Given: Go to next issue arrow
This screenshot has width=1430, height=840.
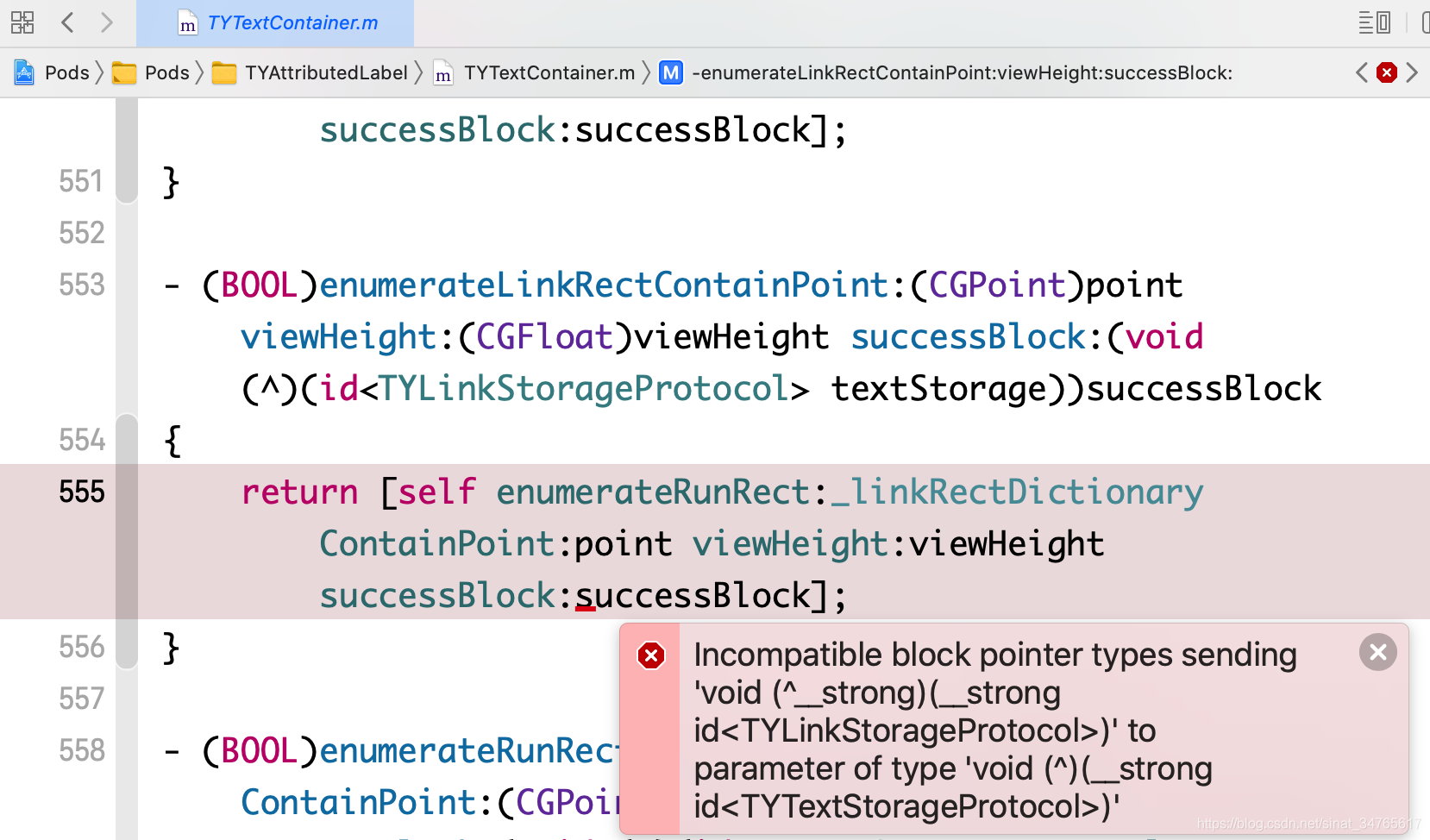Looking at the screenshot, I should click(x=1412, y=72).
